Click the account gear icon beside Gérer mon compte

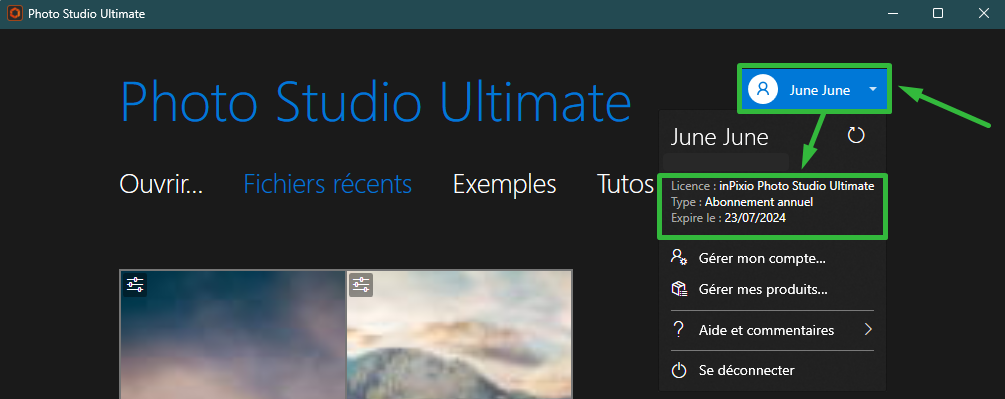[x=679, y=257]
